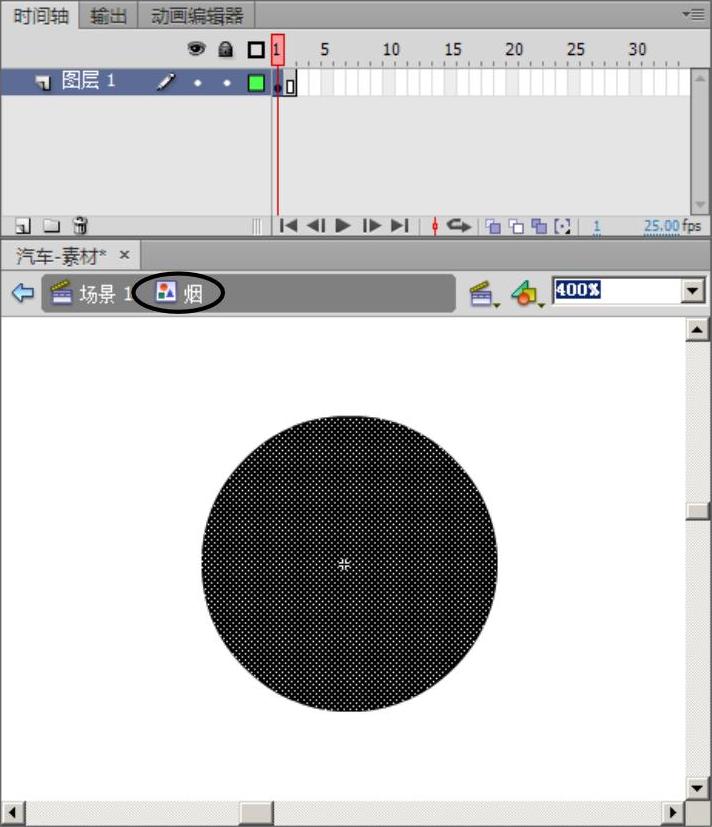712x827 pixels.
Task: Switch to the 时间轴 tab
Action: pos(41,16)
